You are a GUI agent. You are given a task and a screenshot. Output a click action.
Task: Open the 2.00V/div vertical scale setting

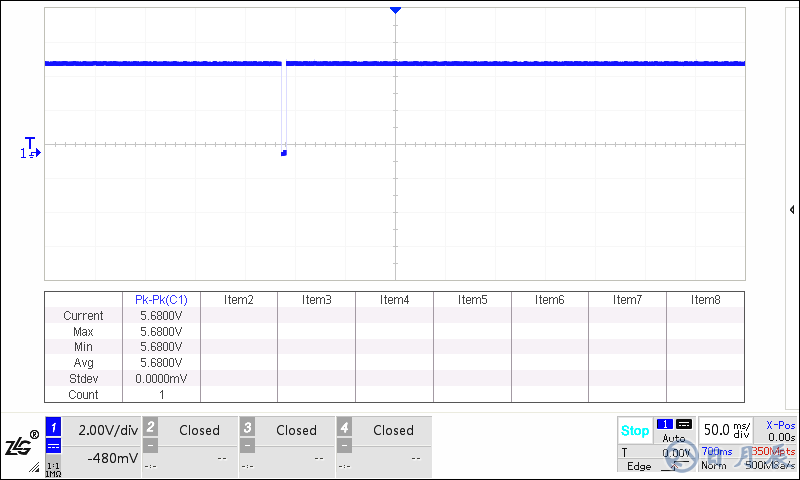coord(108,430)
